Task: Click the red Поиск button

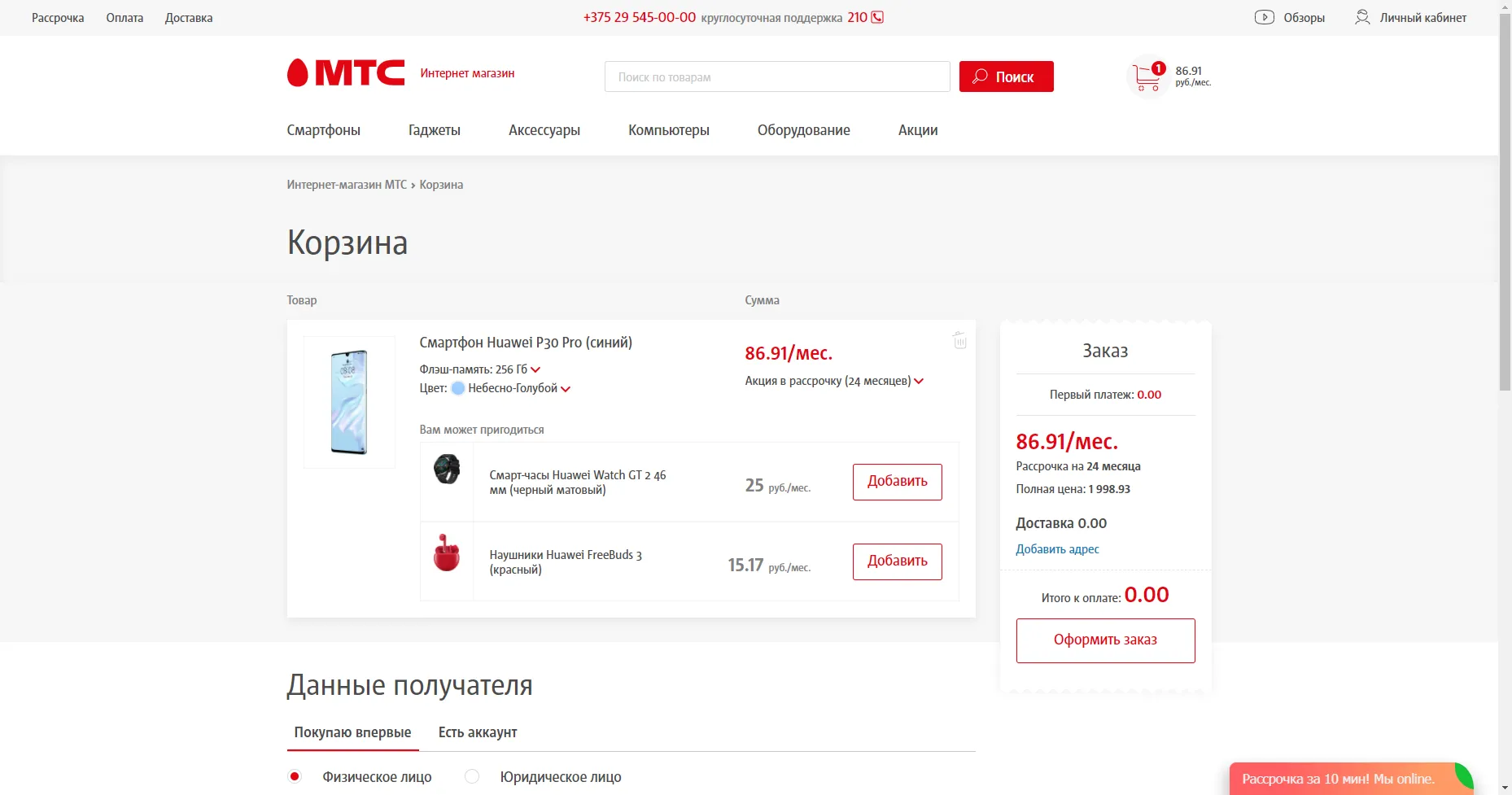Action: (x=1007, y=76)
